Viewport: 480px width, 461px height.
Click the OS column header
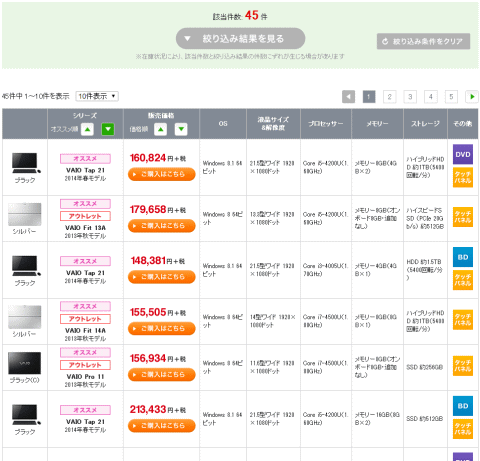coord(223,124)
